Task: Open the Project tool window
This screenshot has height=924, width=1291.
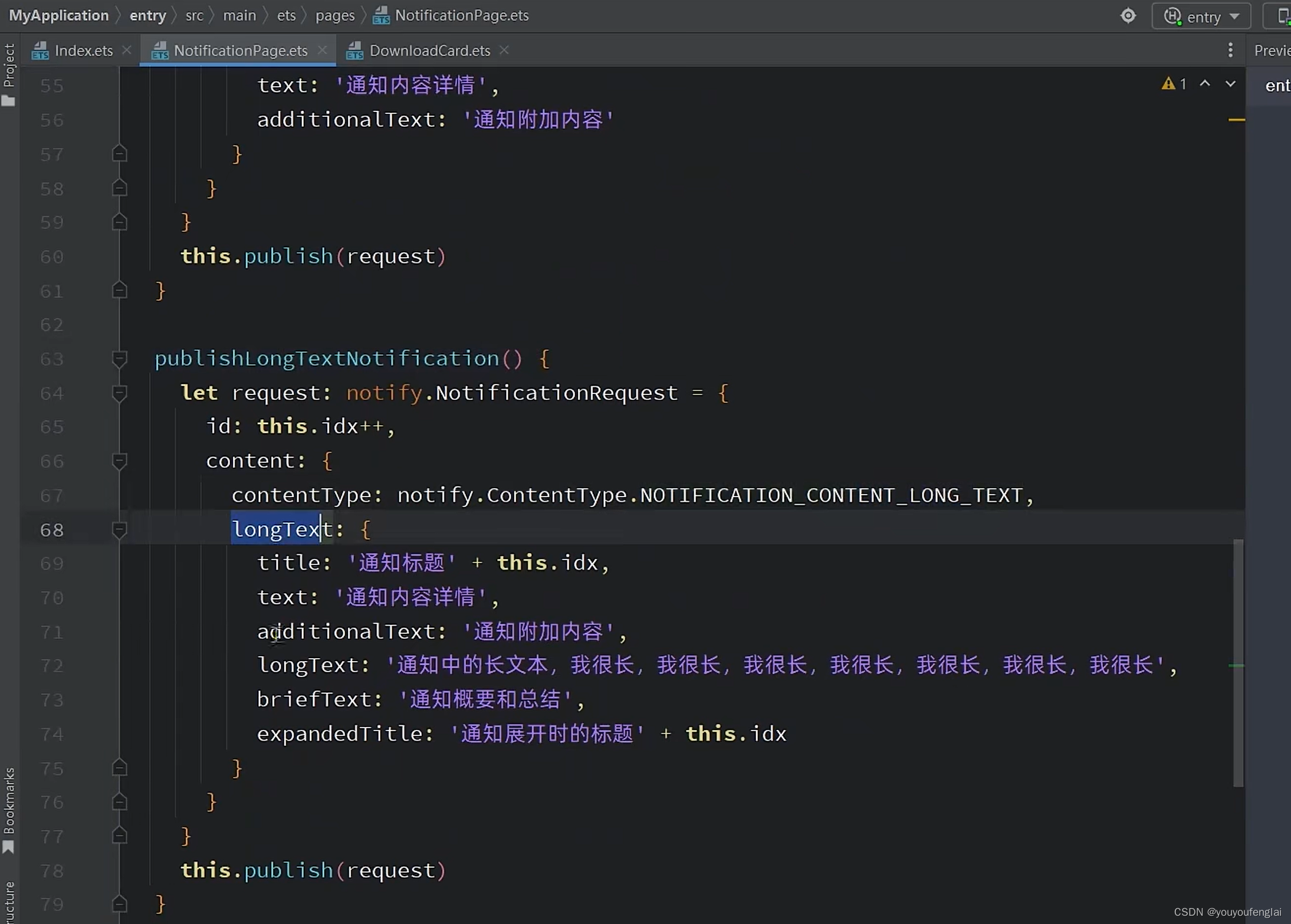Action: coord(9,74)
